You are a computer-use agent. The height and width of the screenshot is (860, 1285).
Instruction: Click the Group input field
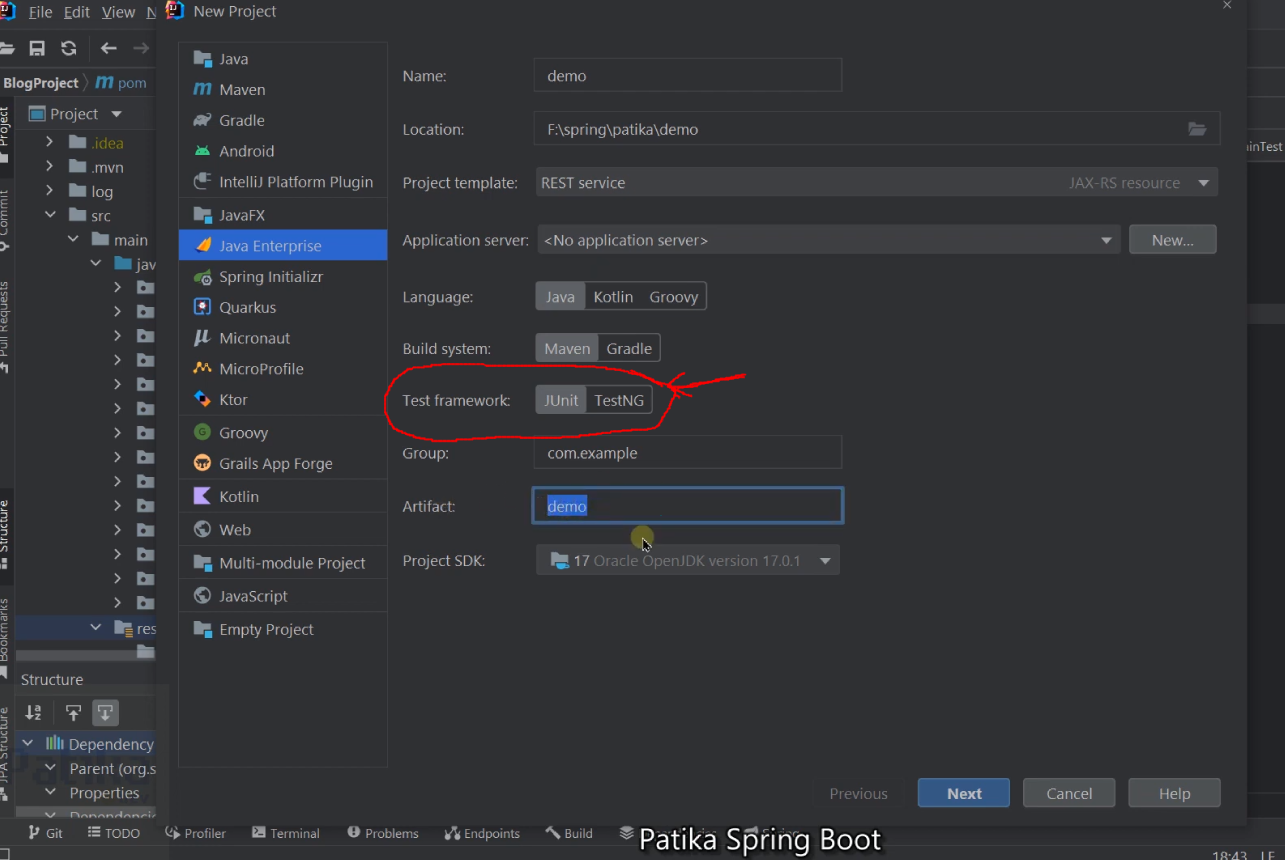pos(688,453)
